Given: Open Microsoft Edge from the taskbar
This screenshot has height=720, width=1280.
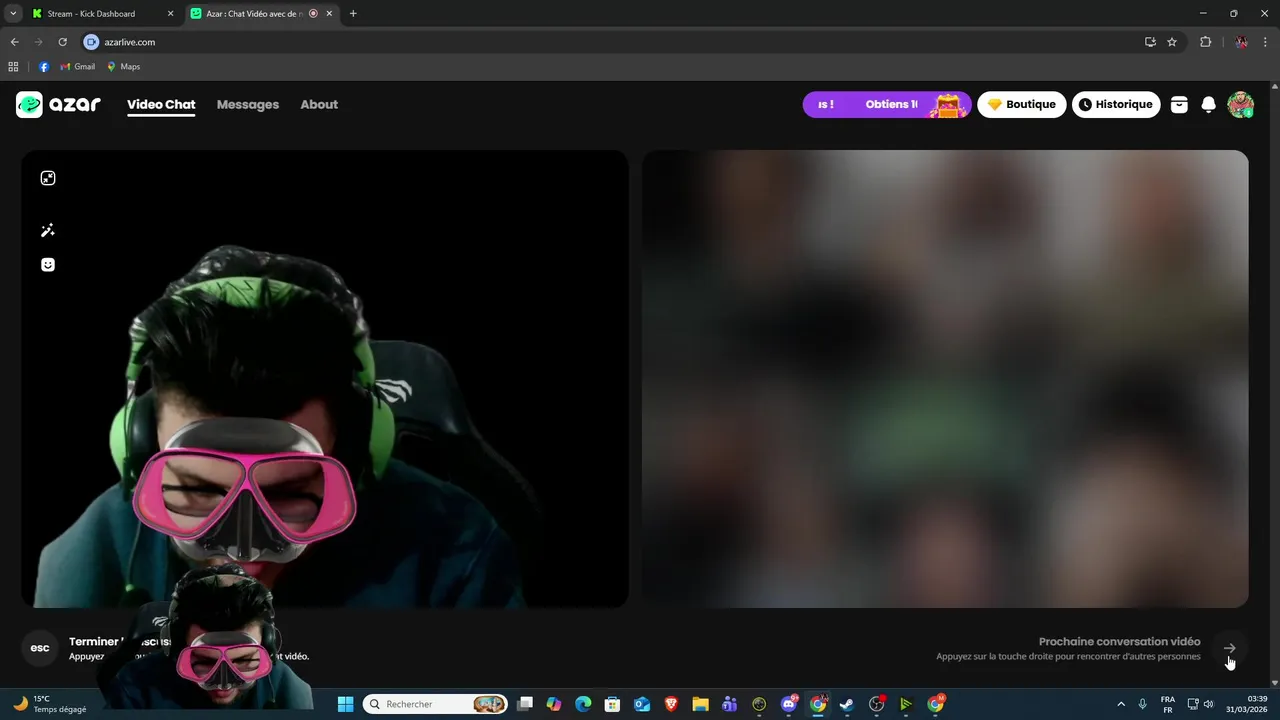Looking at the screenshot, I should tap(583, 704).
